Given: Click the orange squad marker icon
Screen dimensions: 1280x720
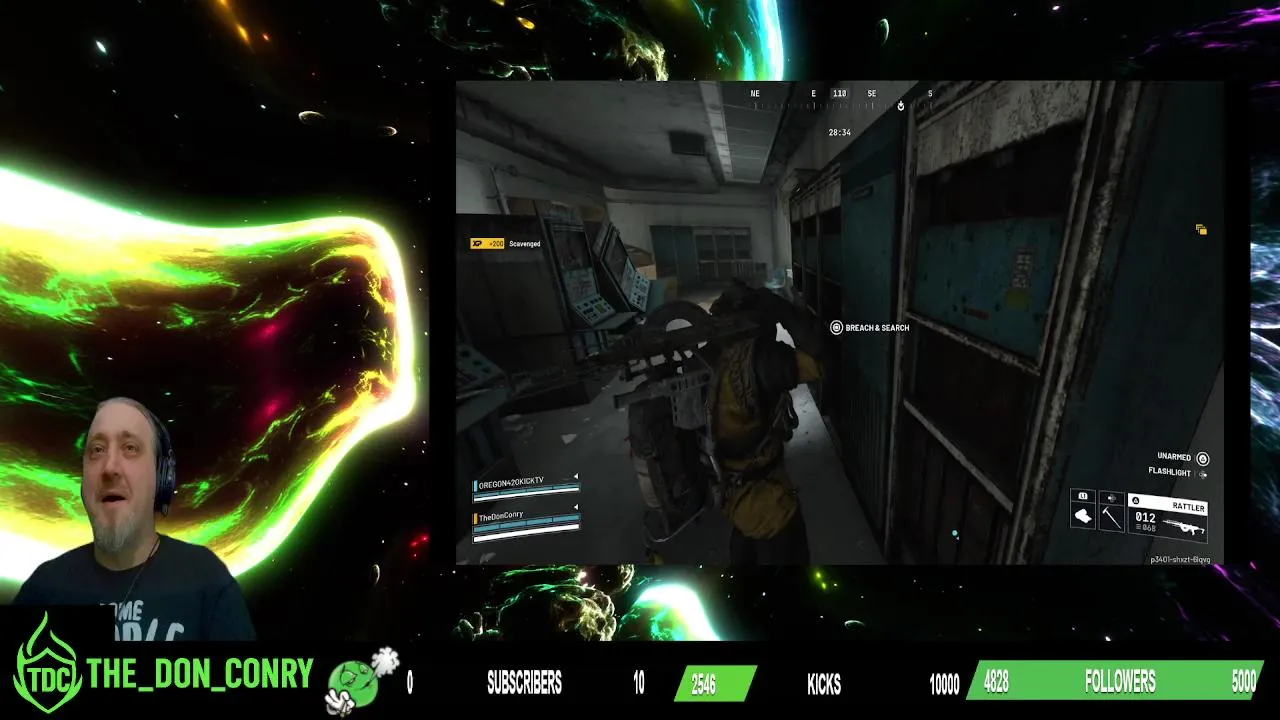Looking at the screenshot, I should point(1201,230).
